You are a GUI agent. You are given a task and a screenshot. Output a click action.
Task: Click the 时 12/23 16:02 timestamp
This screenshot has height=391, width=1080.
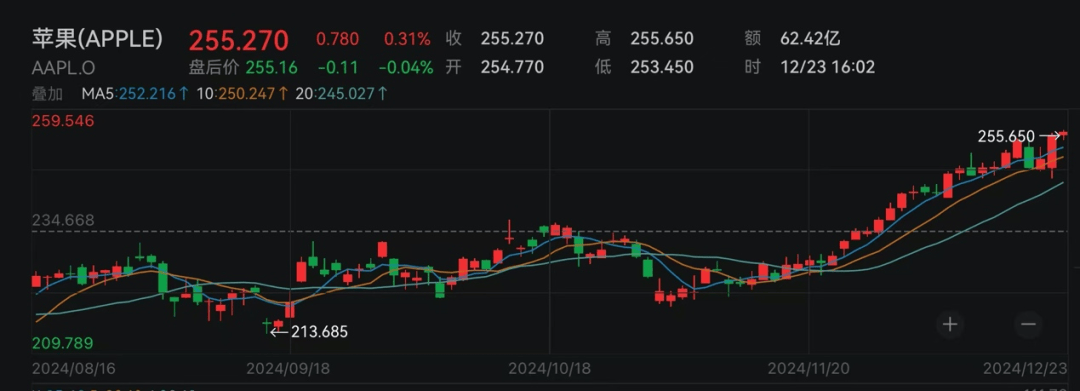point(809,67)
